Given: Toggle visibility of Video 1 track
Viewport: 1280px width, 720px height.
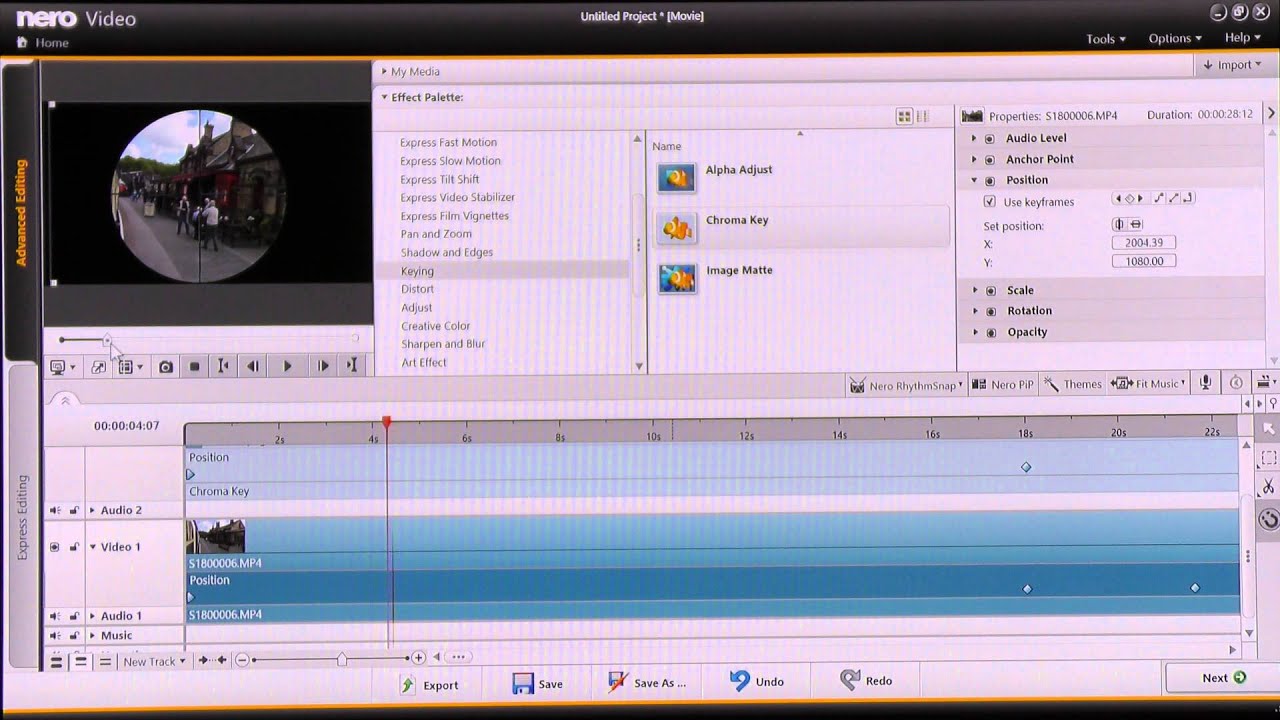Looking at the screenshot, I should 55,547.
